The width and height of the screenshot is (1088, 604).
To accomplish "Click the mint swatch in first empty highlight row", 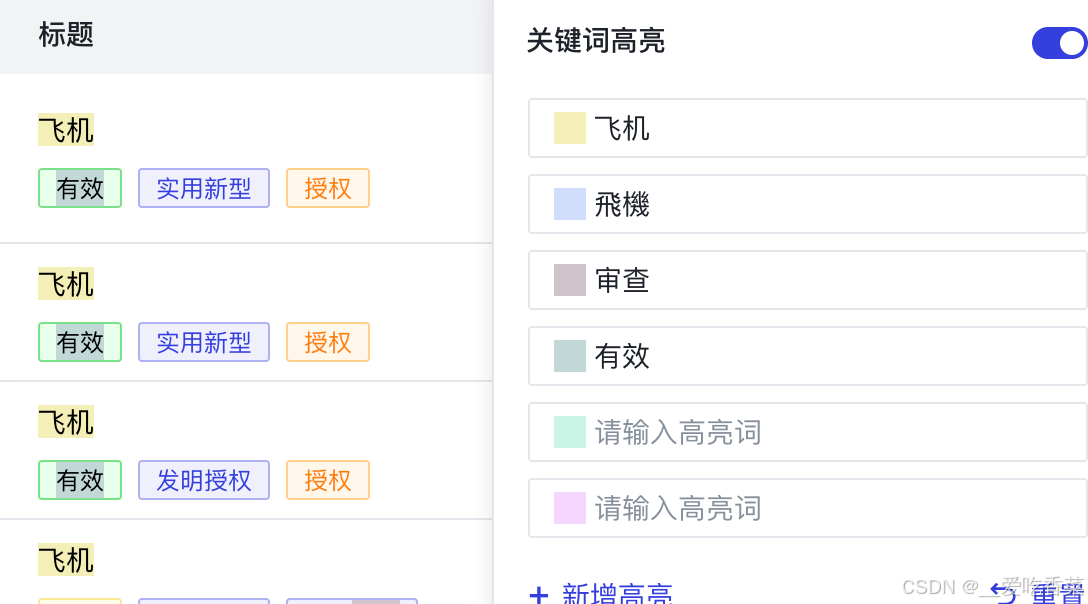I will pyautogui.click(x=570, y=432).
